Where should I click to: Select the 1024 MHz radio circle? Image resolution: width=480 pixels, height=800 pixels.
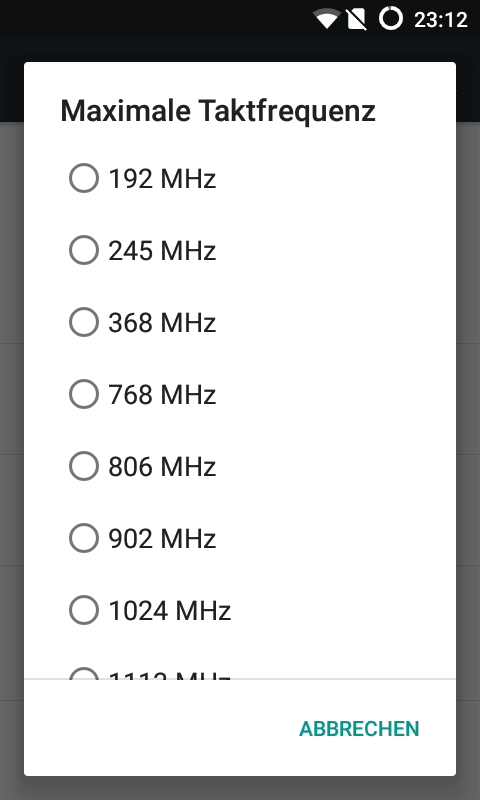[x=84, y=610]
